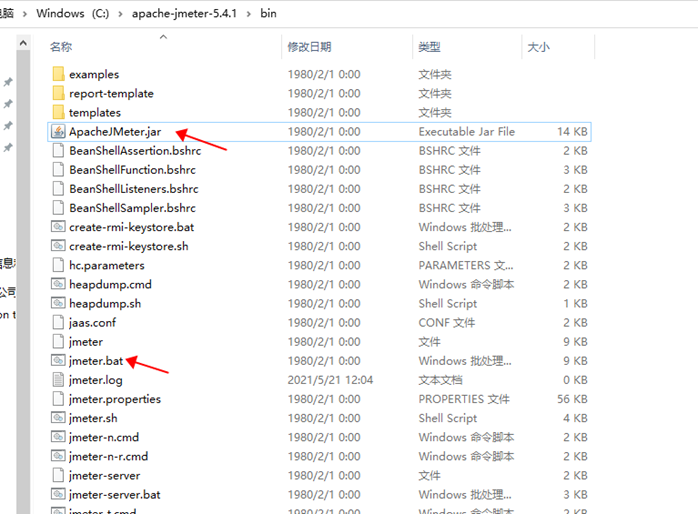
Task: Expand breadcrumb chevron before Windows (C:)
Action: [x=25, y=14]
